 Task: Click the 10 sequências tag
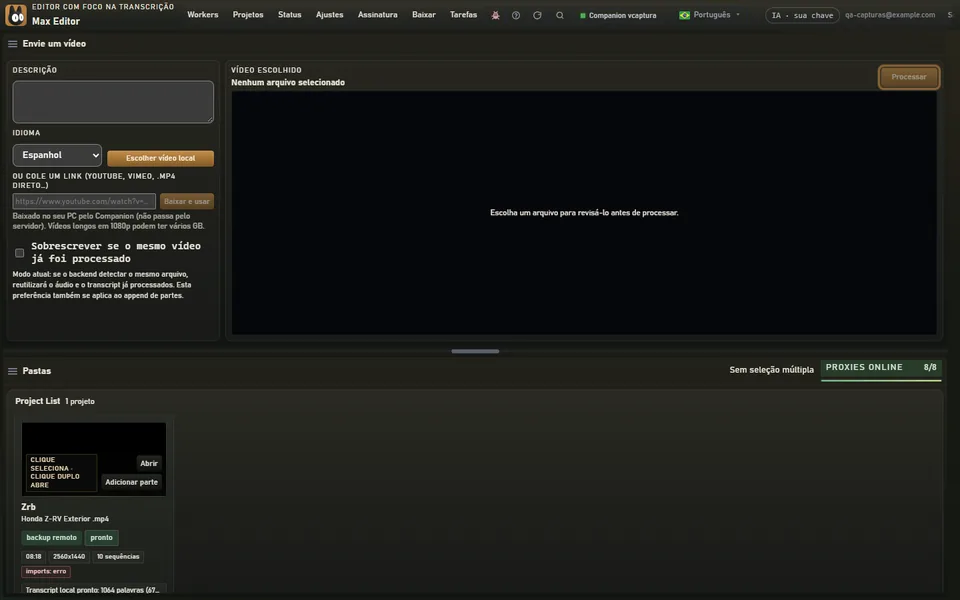pyautogui.click(x=118, y=557)
